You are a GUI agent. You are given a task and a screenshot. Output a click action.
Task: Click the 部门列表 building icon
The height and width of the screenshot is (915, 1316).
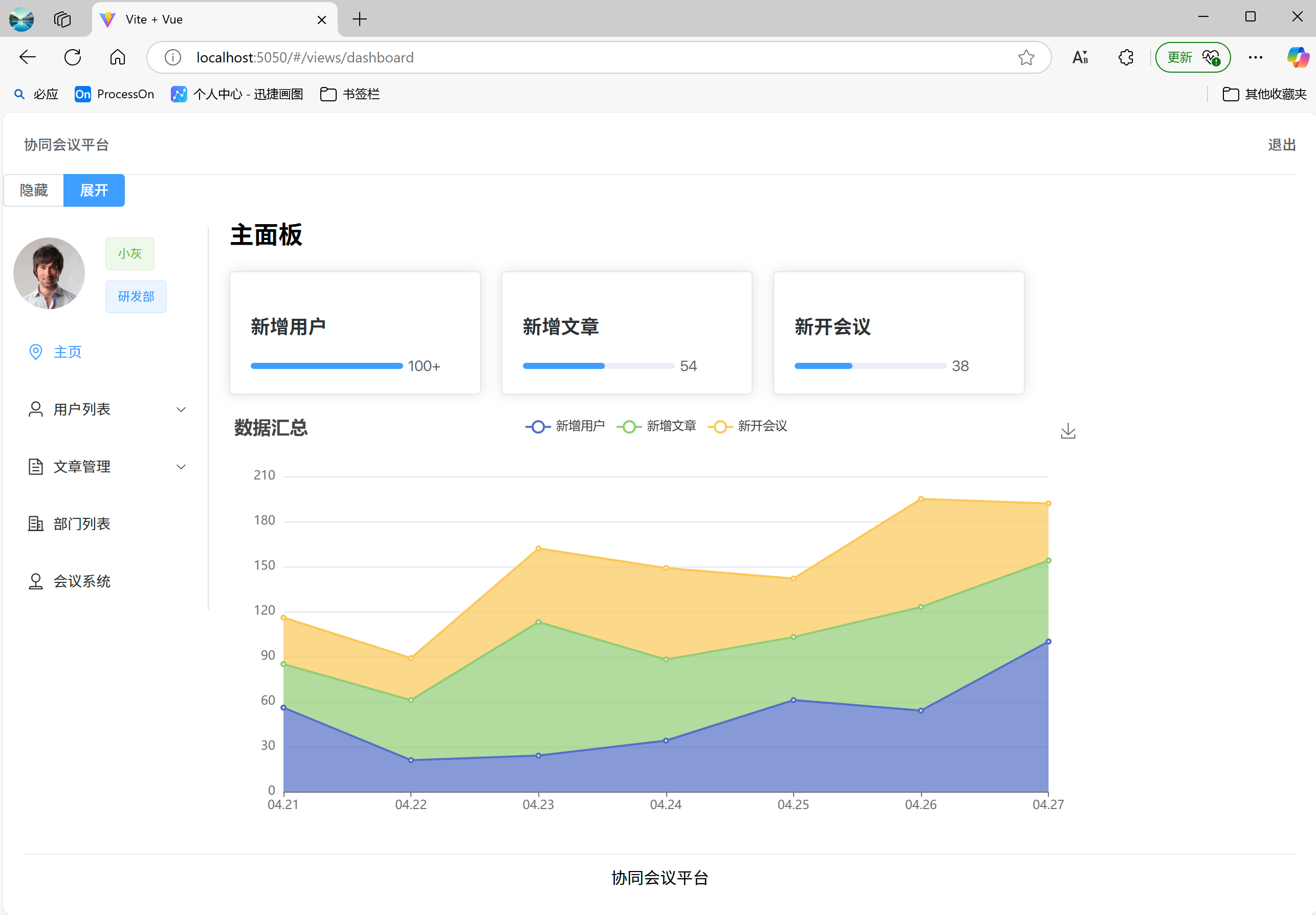pos(35,524)
